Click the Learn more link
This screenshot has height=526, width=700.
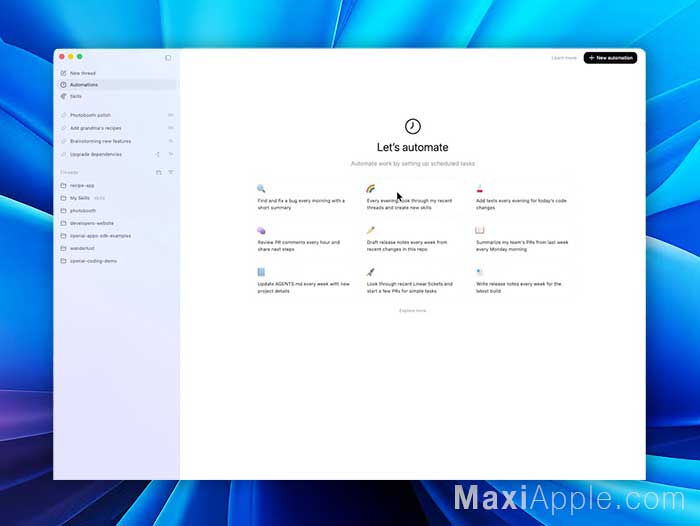pos(564,58)
